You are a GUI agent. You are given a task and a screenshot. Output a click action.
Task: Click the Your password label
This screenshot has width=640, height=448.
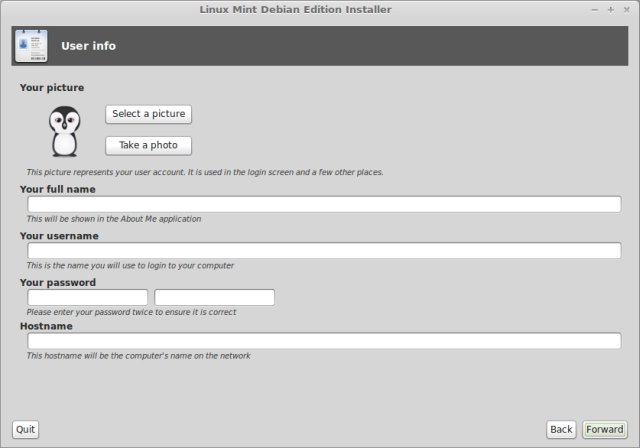pyautogui.click(x=58, y=282)
